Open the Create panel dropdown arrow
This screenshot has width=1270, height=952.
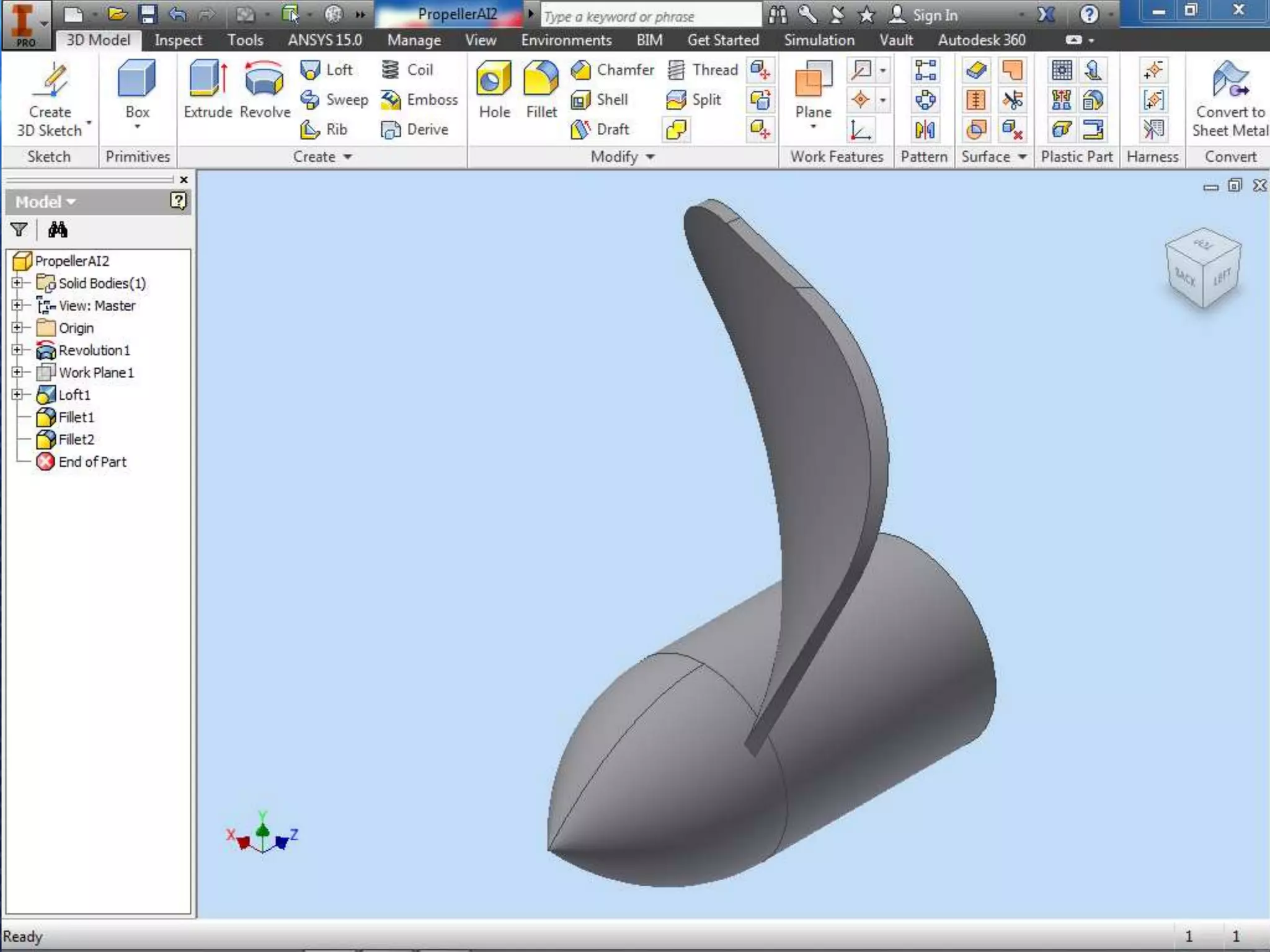tap(348, 157)
